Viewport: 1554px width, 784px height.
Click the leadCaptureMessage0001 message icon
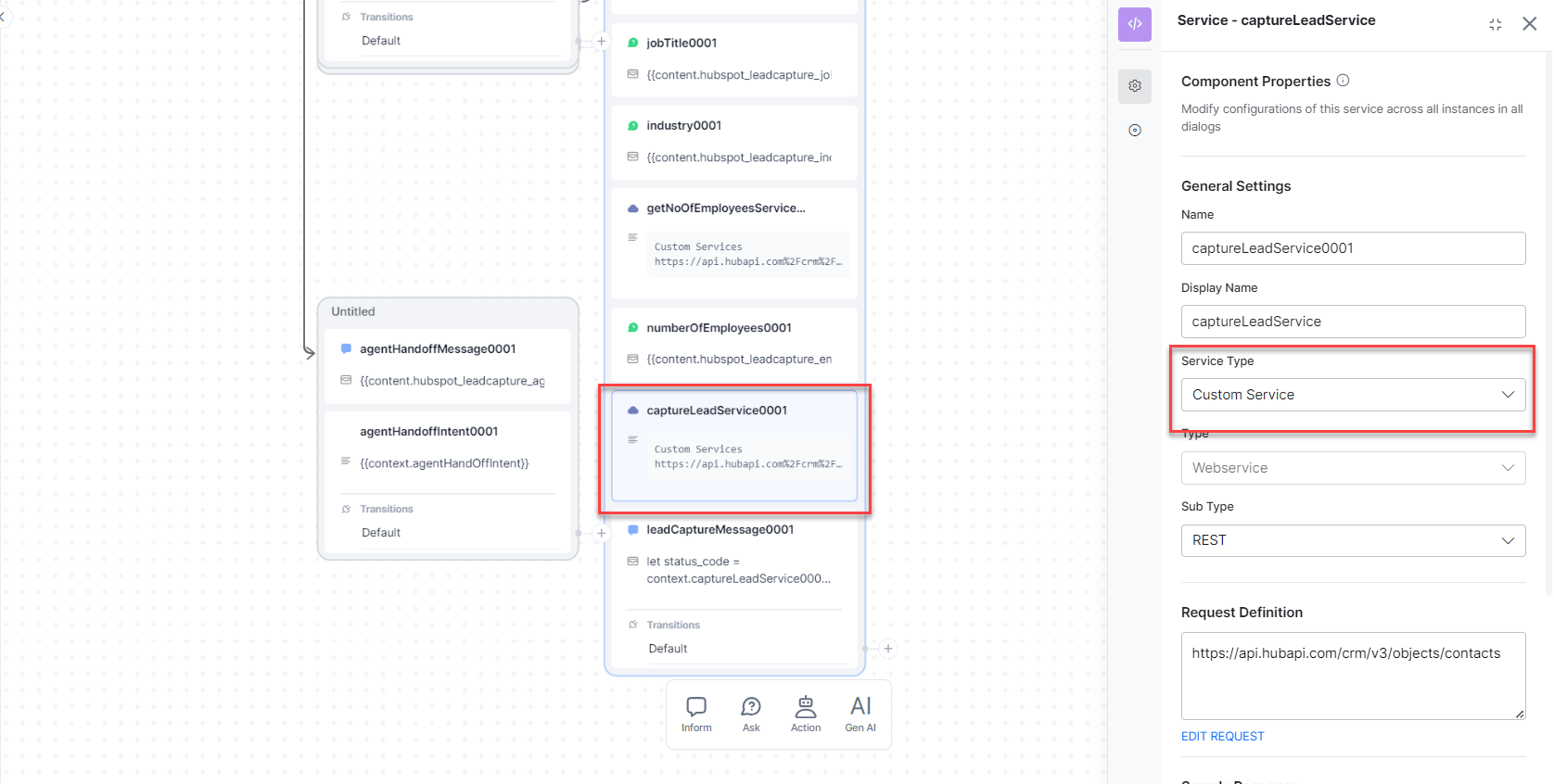point(633,529)
